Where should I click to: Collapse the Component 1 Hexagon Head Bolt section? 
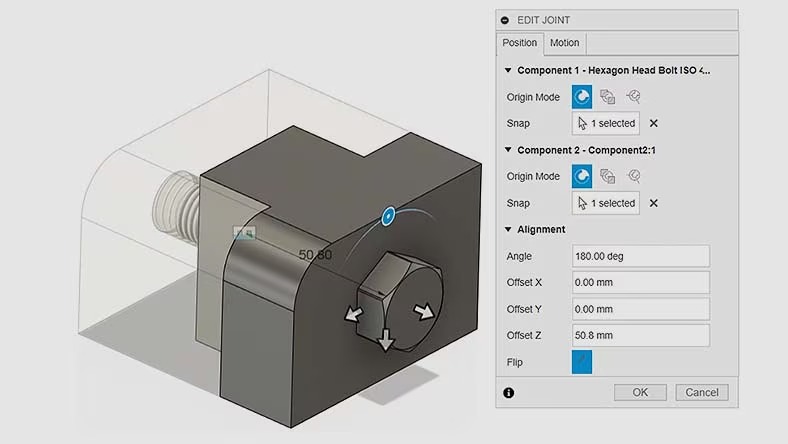click(x=508, y=71)
